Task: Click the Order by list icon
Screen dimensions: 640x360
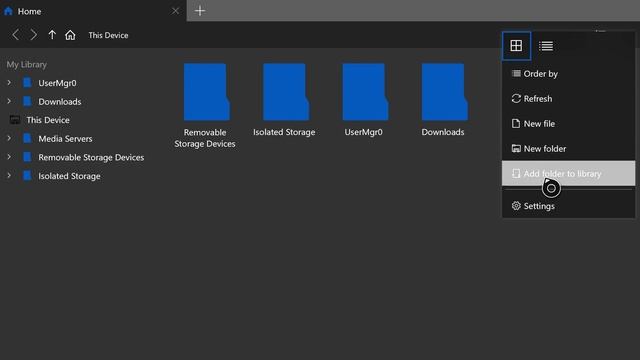Action: click(x=516, y=73)
